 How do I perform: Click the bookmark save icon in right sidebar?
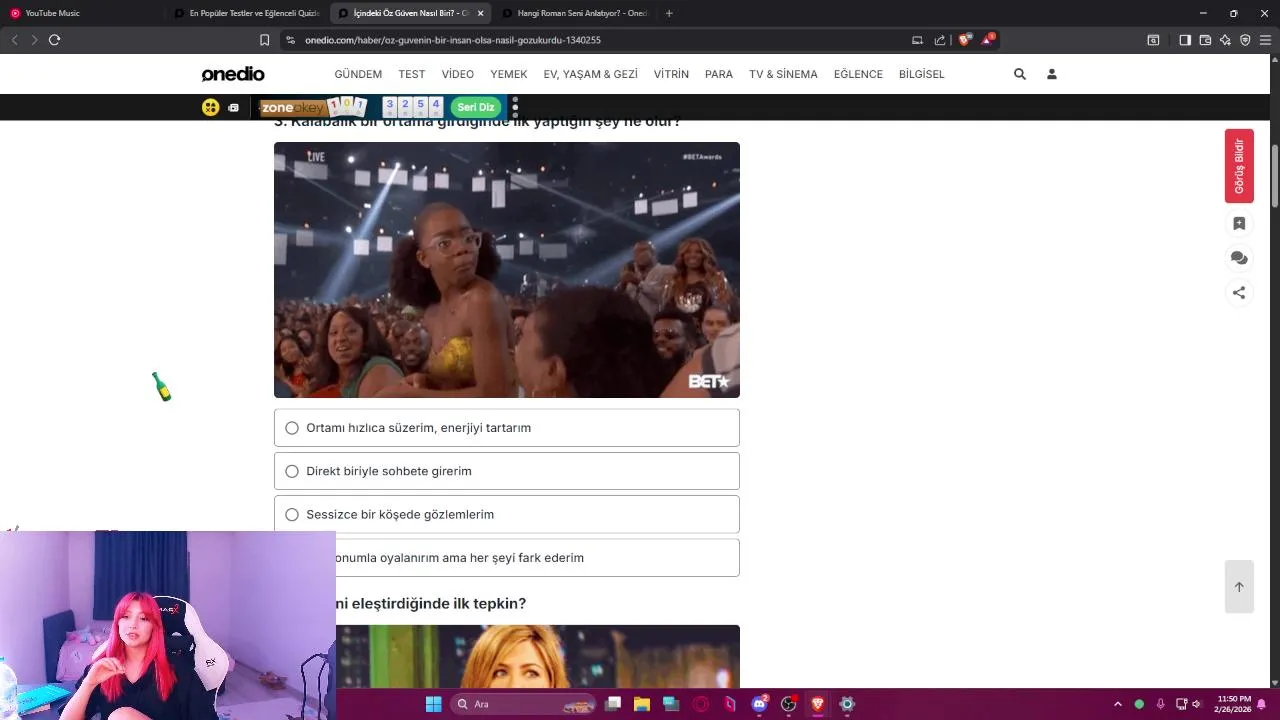pyautogui.click(x=1239, y=224)
